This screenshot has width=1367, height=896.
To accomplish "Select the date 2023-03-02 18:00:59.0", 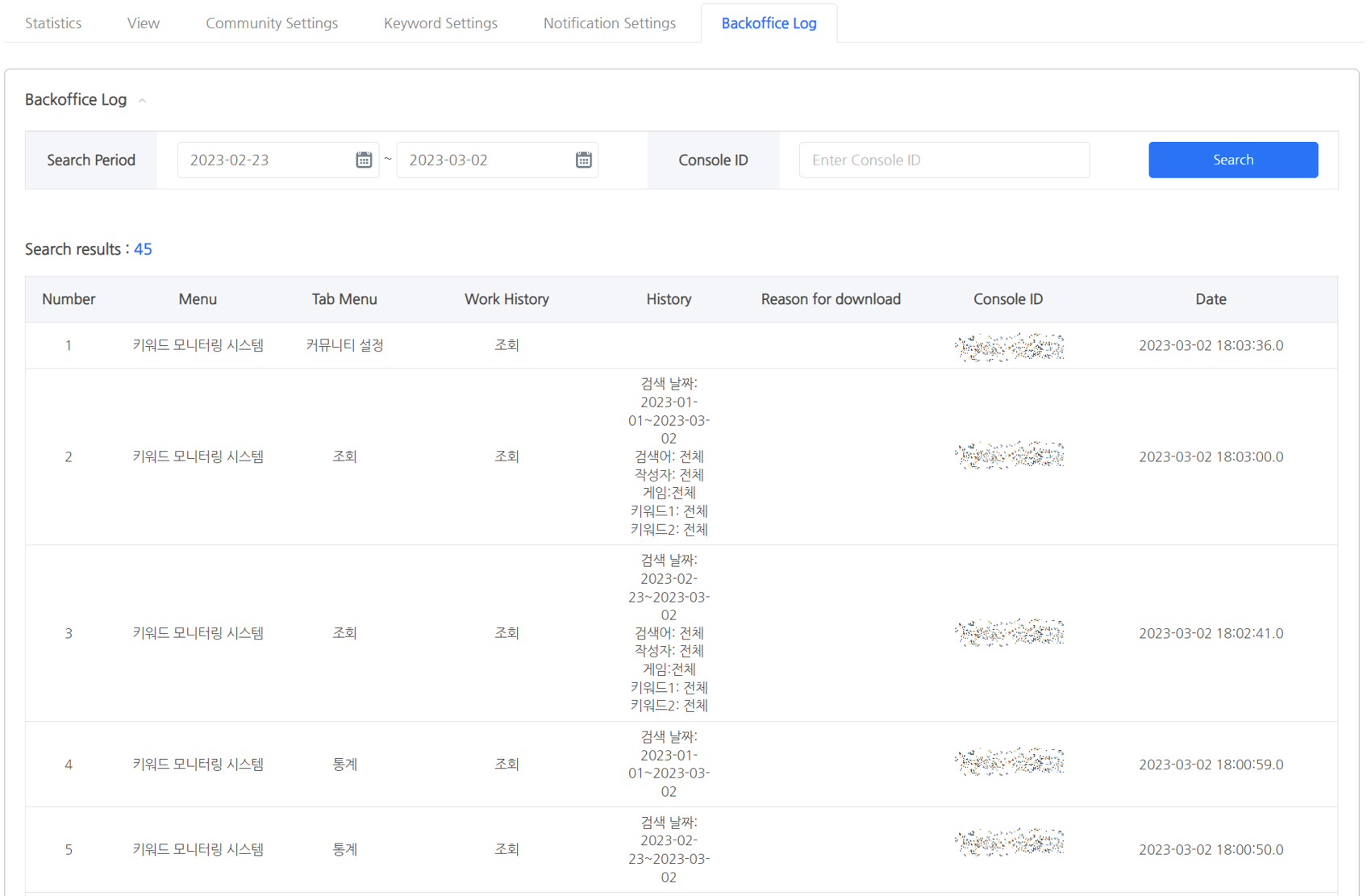I will click(1211, 764).
